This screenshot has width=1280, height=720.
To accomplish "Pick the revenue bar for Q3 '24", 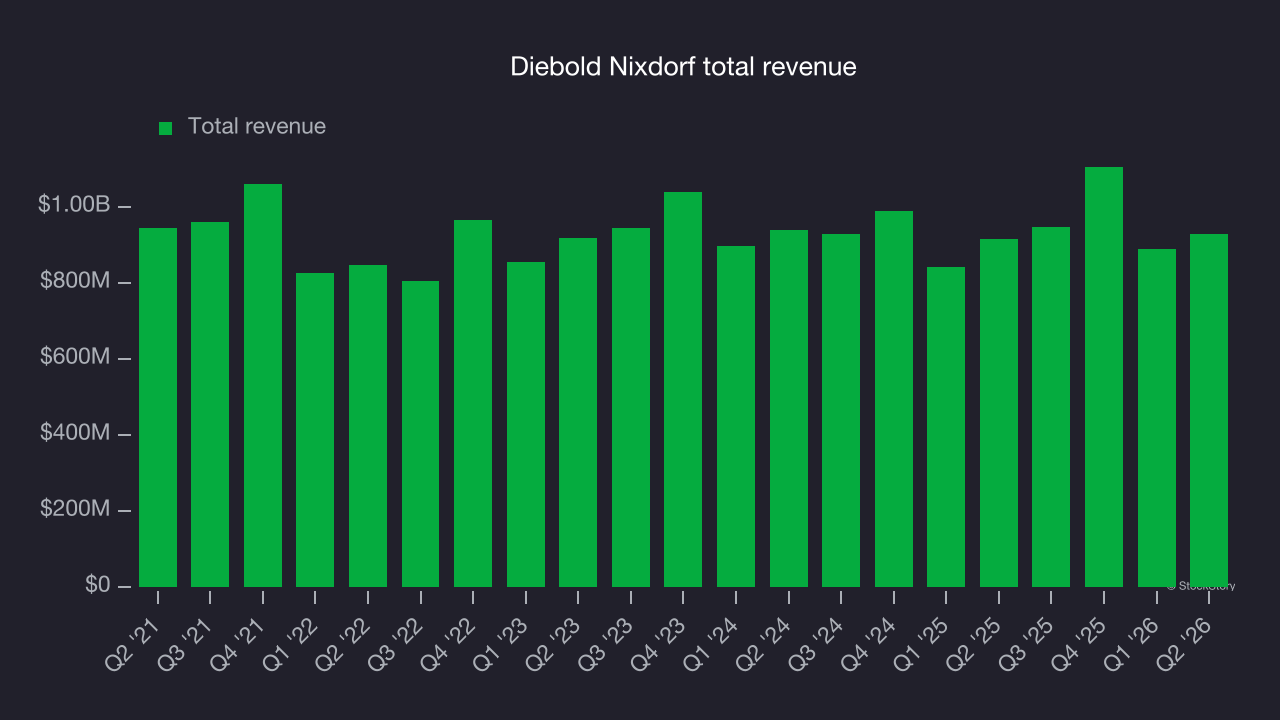I will pos(841,410).
